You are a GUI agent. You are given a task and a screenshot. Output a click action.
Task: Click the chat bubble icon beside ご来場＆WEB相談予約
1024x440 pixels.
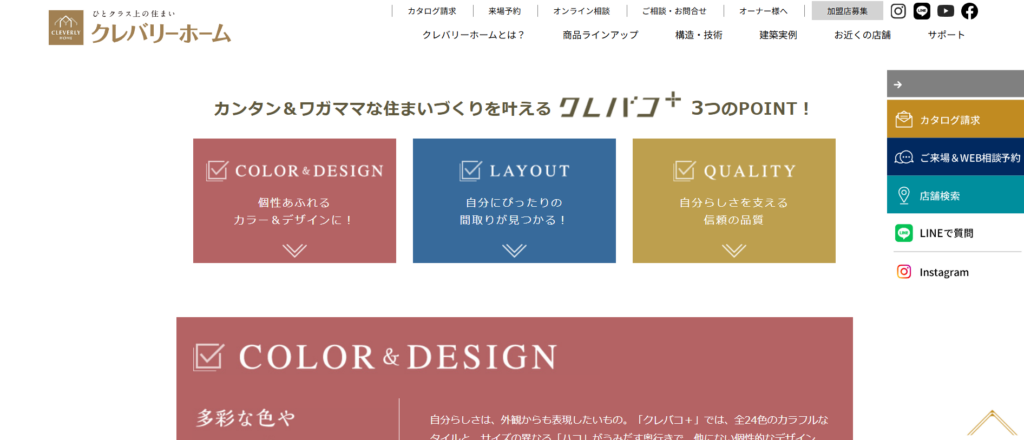[904, 157]
